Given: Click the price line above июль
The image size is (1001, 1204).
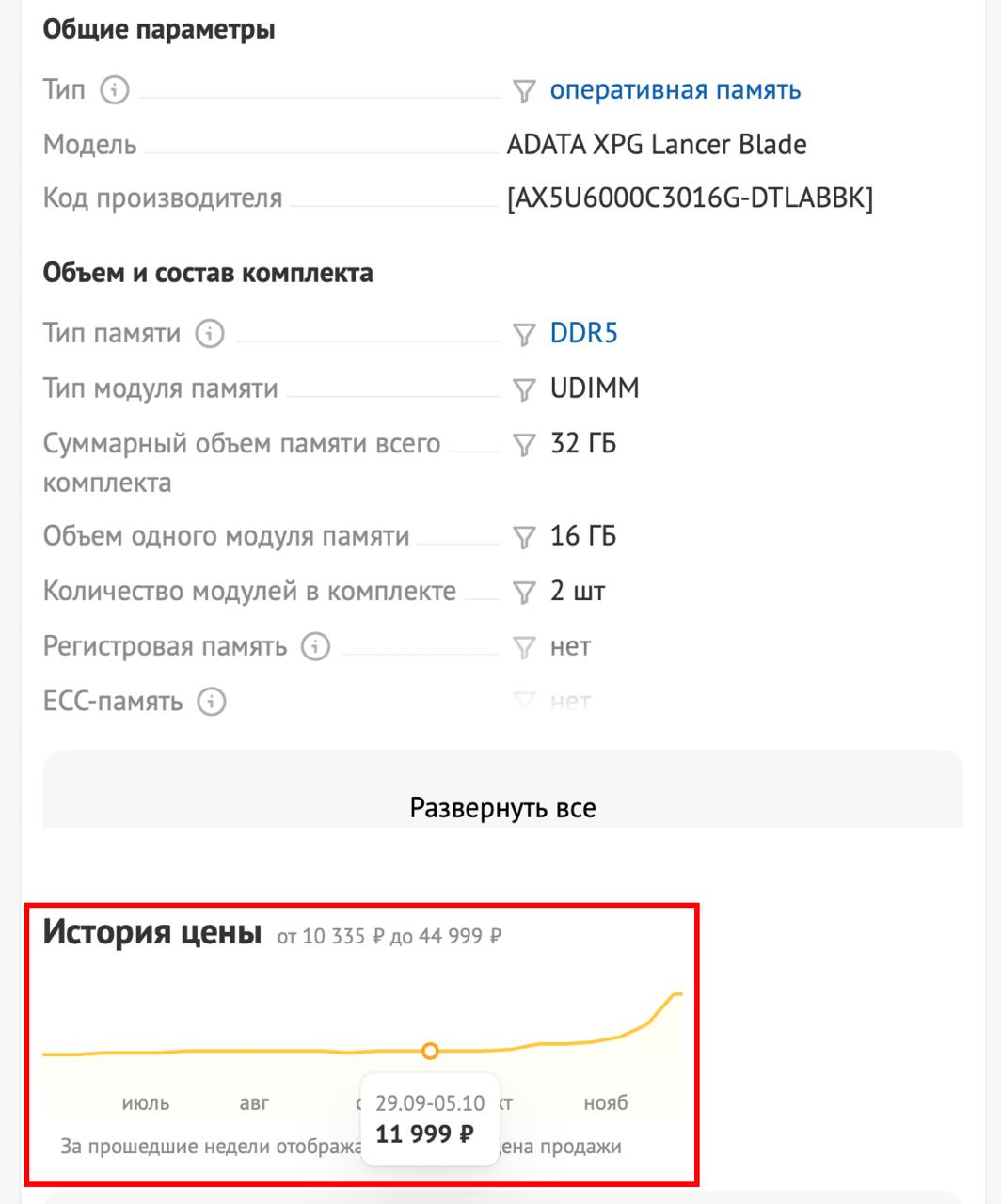Looking at the screenshot, I should point(146,1053).
